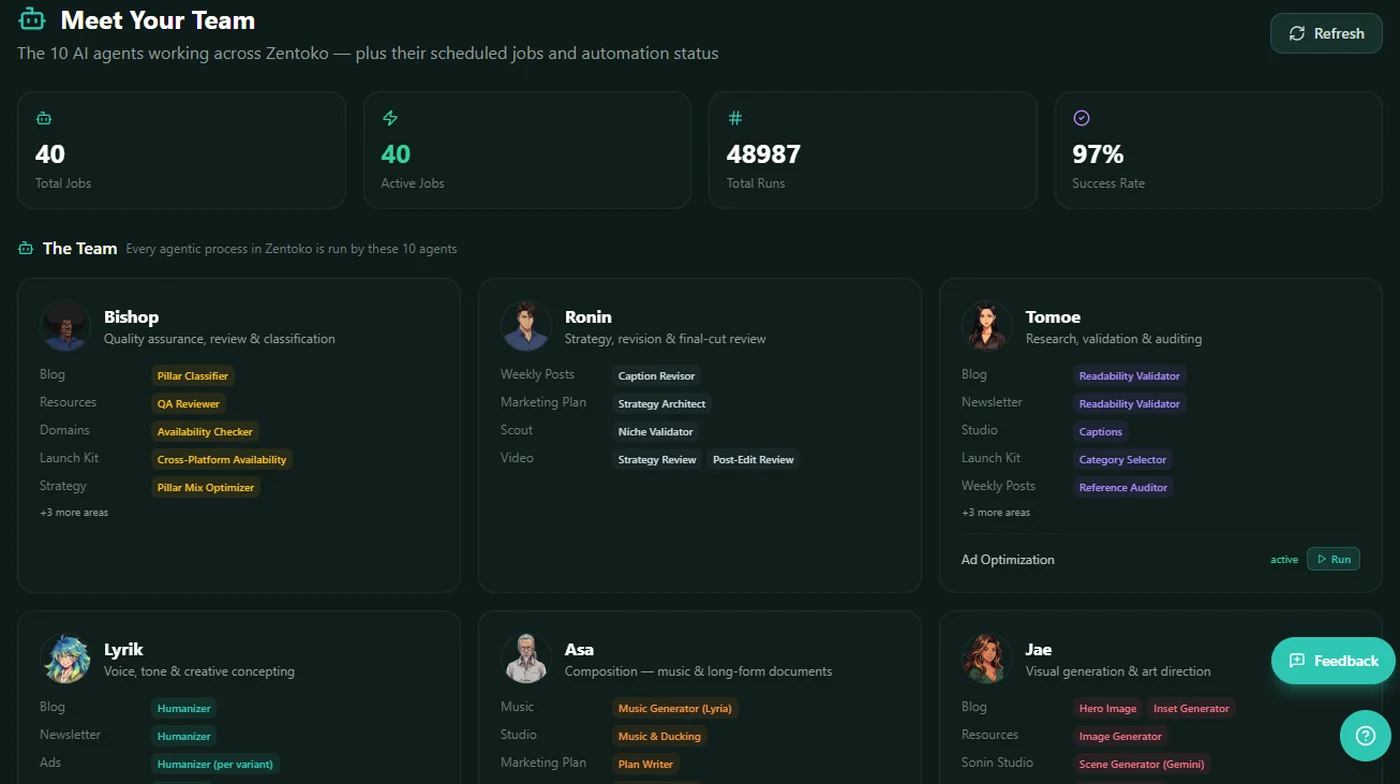Select Tomoe's Captions tag
Viewport: 1400px width, 784px height.
coord(1101,432)
